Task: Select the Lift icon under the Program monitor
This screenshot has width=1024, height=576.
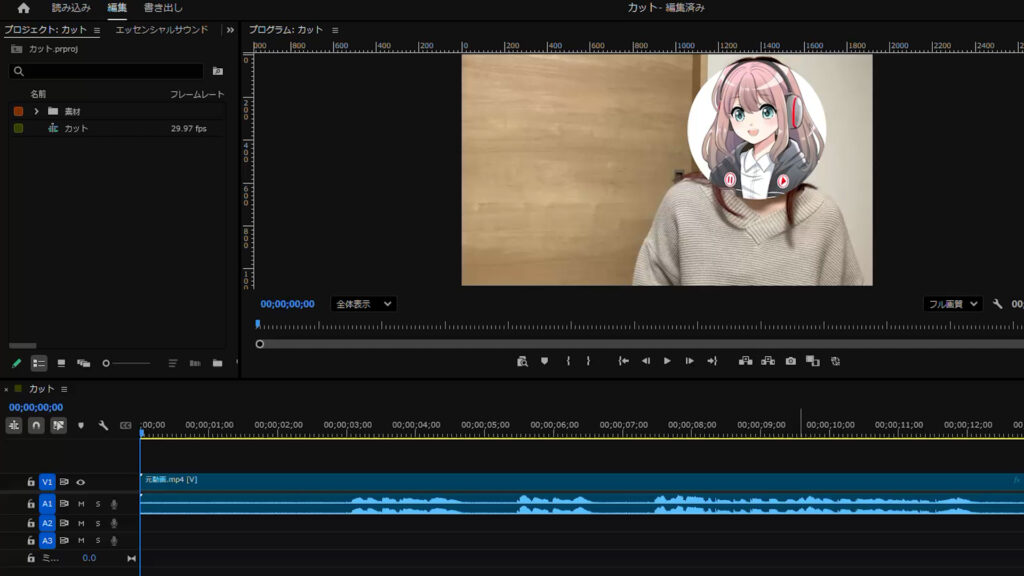Action: [x=746, y=361]
